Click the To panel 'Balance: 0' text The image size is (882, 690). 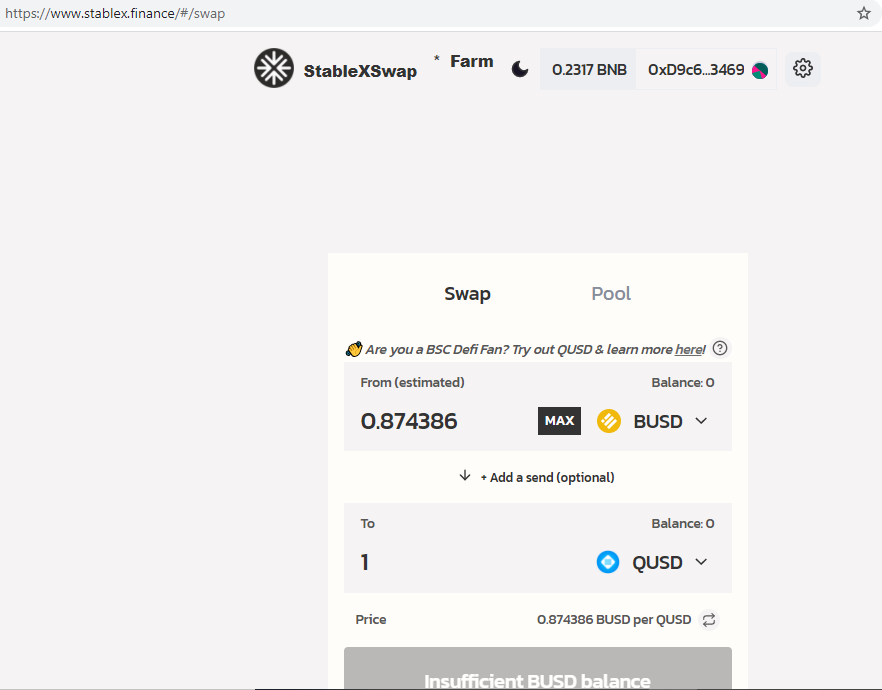point(683,524)
